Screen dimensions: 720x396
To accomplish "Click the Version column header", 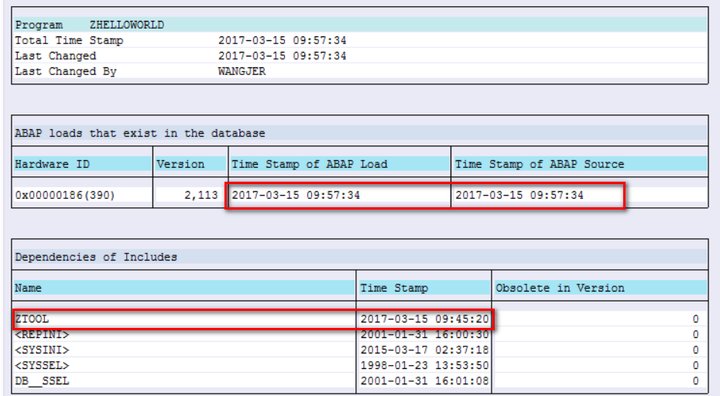I will pyautogui.click(x=180, y=164).
